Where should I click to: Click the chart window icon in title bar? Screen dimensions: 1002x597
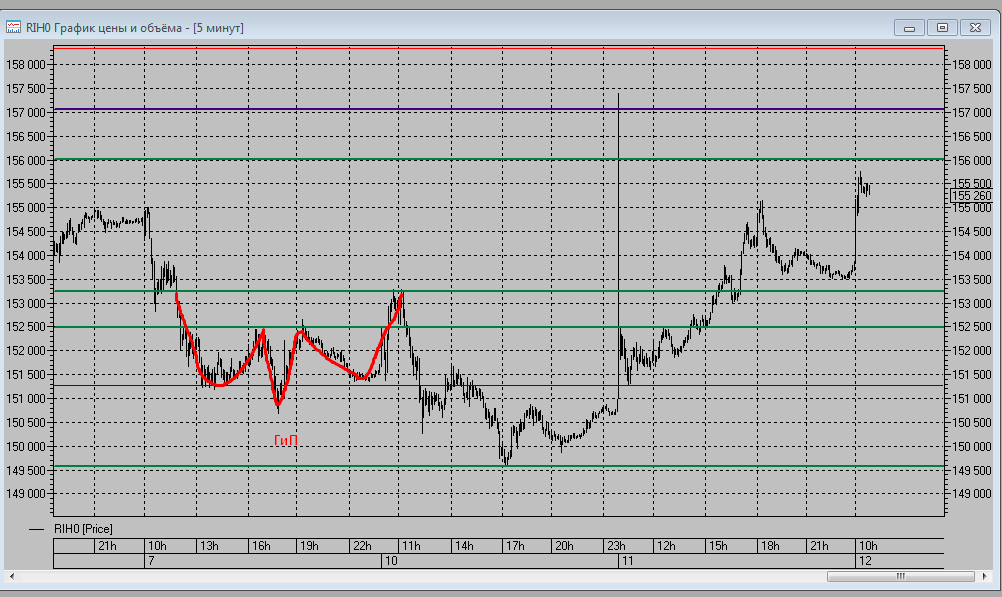[x=14, y=28]
